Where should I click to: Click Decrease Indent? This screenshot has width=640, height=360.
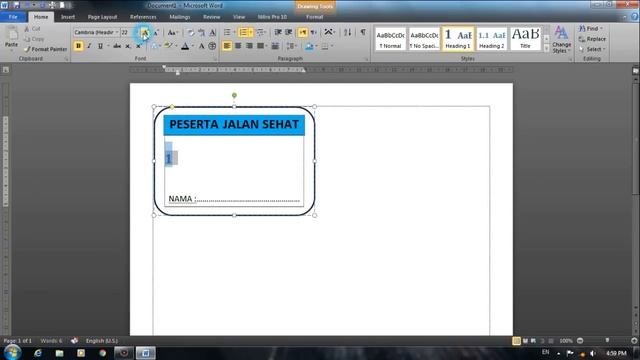(x=278, y=32)
